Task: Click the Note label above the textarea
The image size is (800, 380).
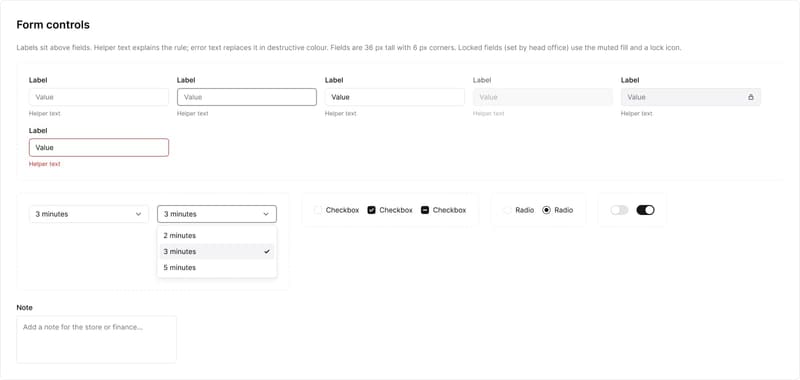Action: pos(24,308)
